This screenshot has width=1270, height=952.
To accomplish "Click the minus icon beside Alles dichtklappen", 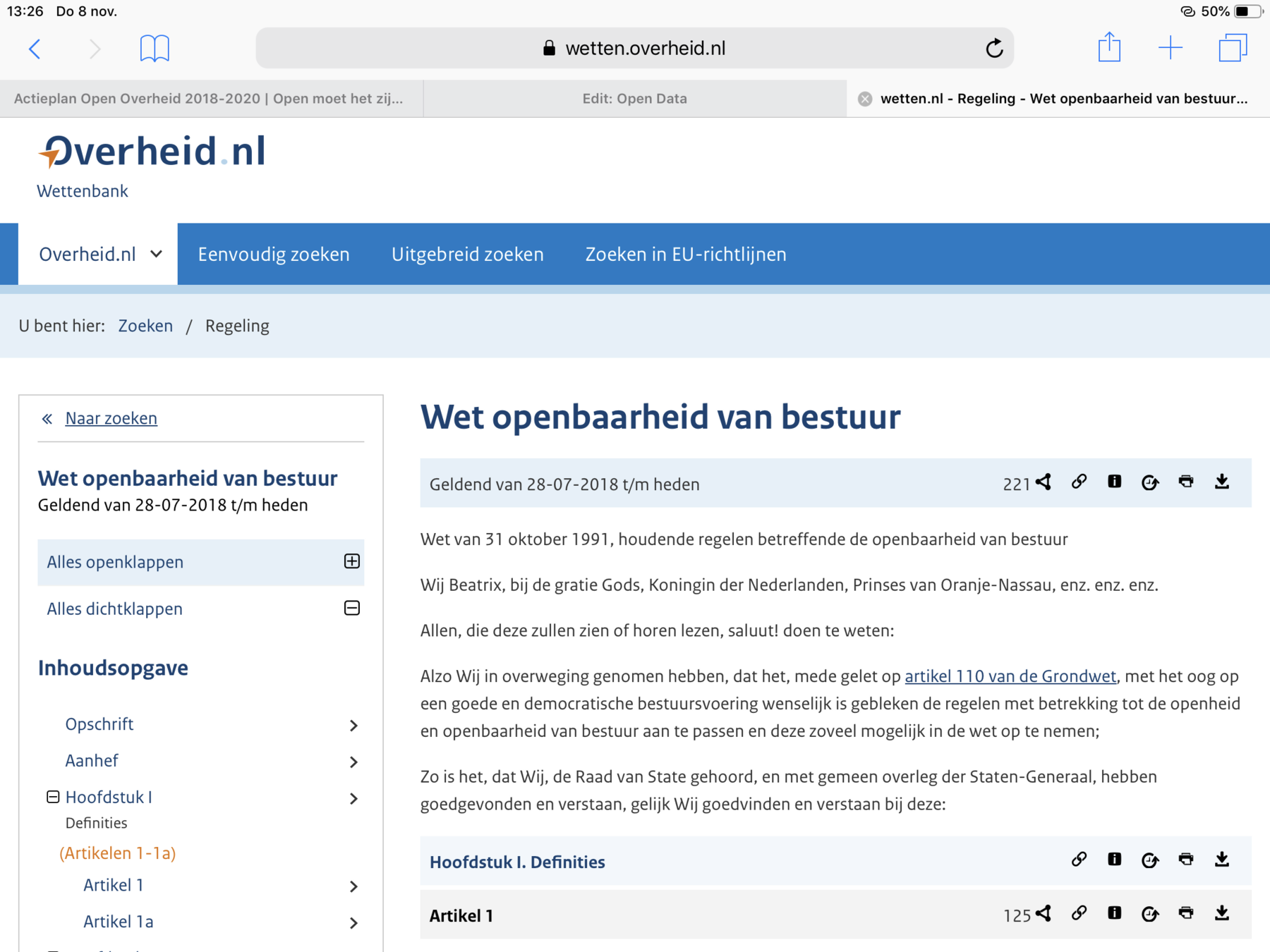I will tap(351, 608).
